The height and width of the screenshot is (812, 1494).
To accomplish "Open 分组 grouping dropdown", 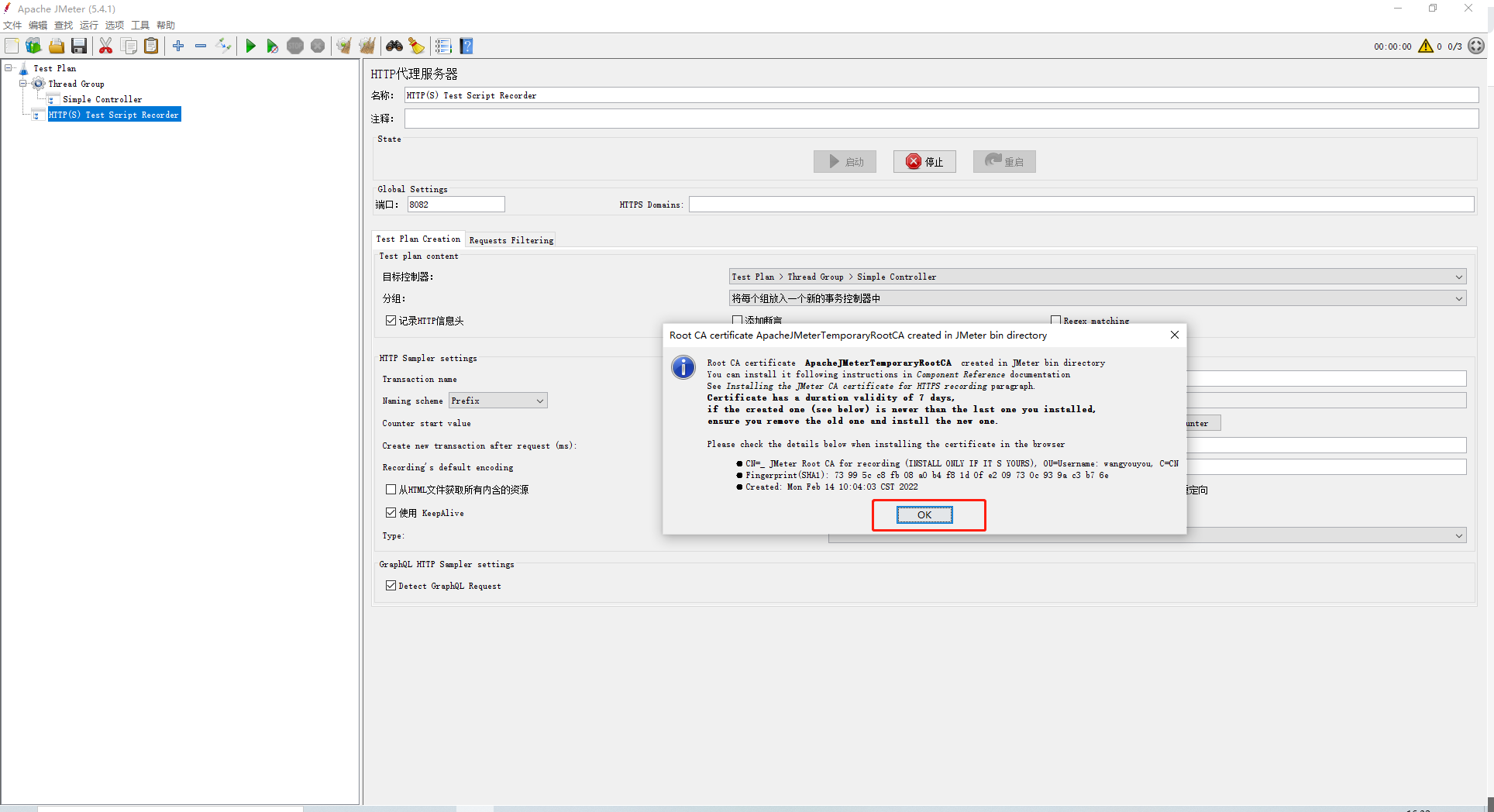I will pos(1097,298).
